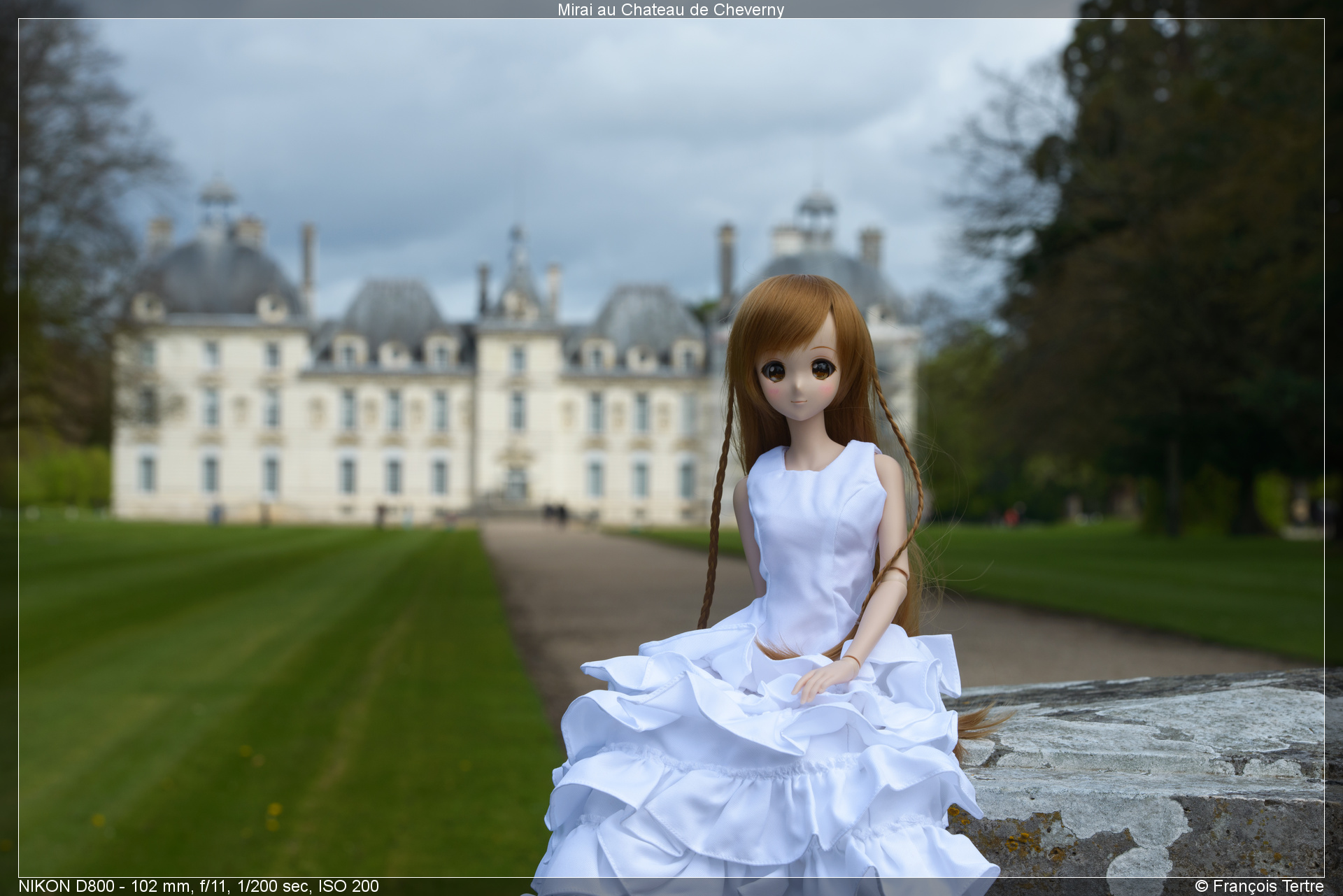Click the title 'Mirai au Chateau de Cheverny'
This screenshot has height=896, width=1343.
pos(671,10)
